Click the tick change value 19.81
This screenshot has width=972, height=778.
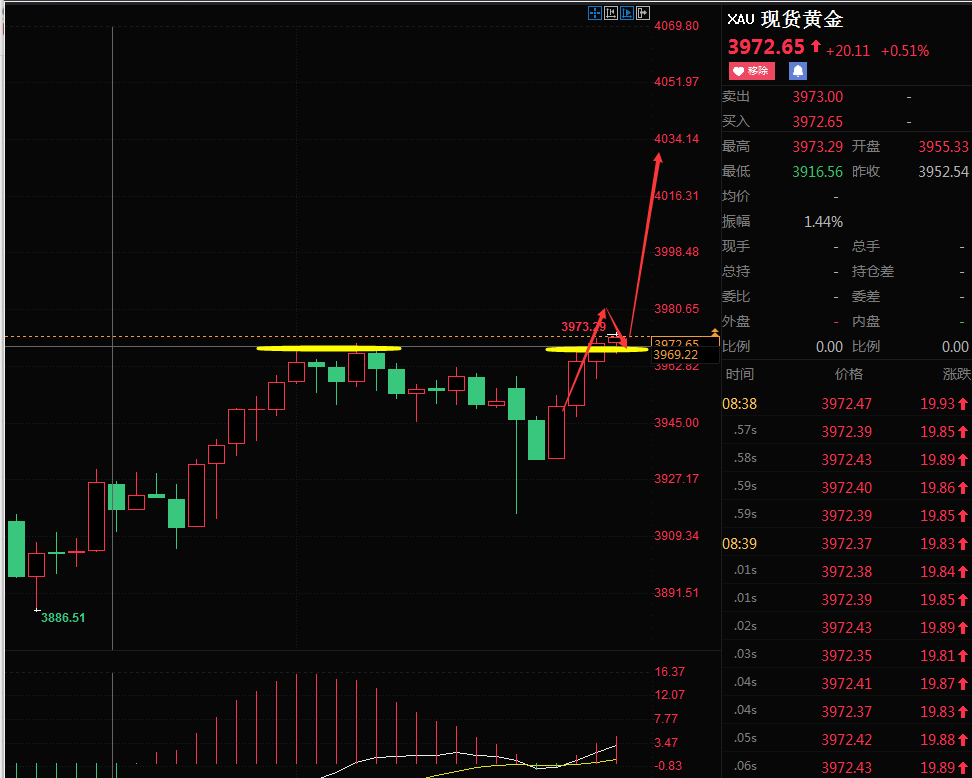click(937, 655)
